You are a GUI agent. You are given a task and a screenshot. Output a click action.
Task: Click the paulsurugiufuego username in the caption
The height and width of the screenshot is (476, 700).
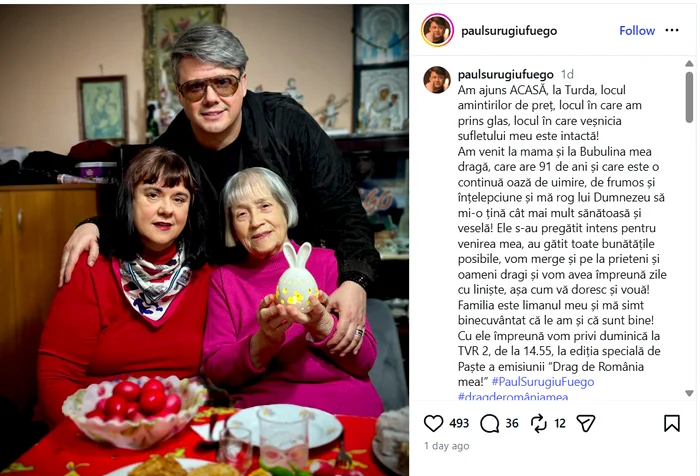tap(505, 75)
